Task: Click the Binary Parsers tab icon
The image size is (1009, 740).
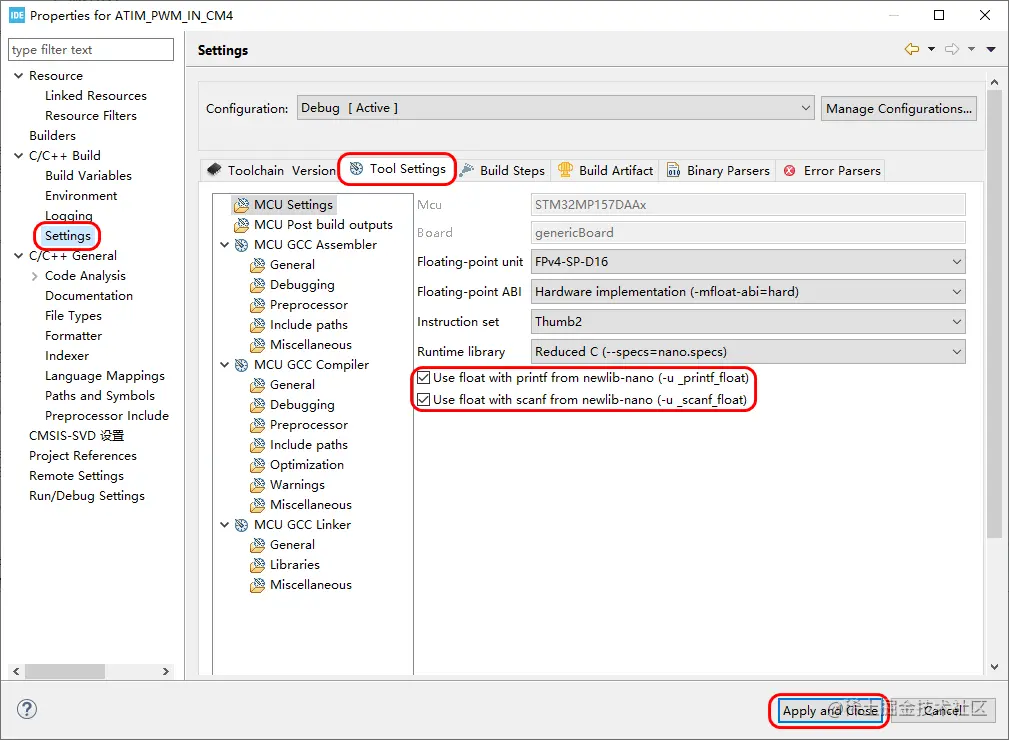Action: pyautogui.click(x=673, y=170)
